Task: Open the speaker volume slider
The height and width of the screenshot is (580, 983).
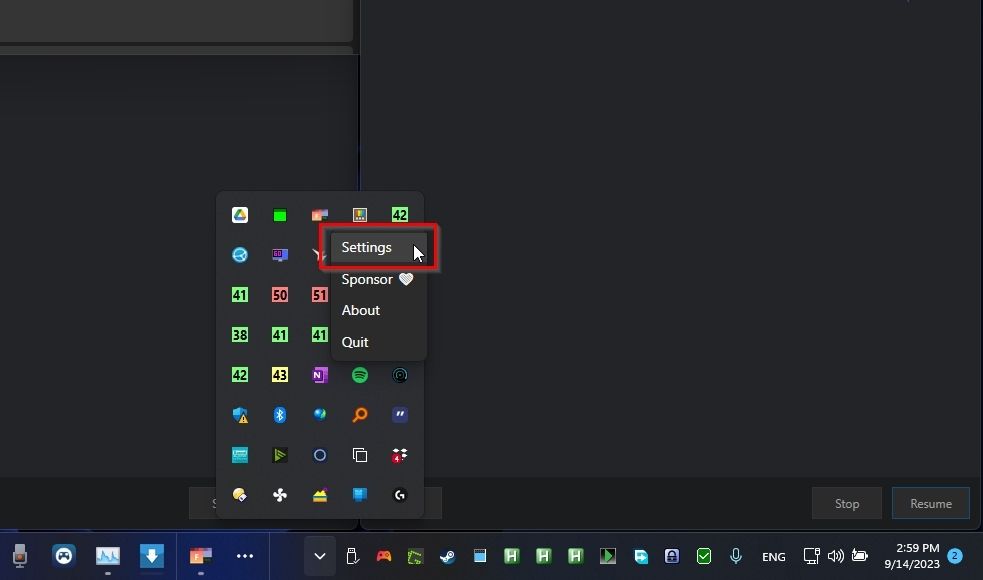Action: point(836,555)
